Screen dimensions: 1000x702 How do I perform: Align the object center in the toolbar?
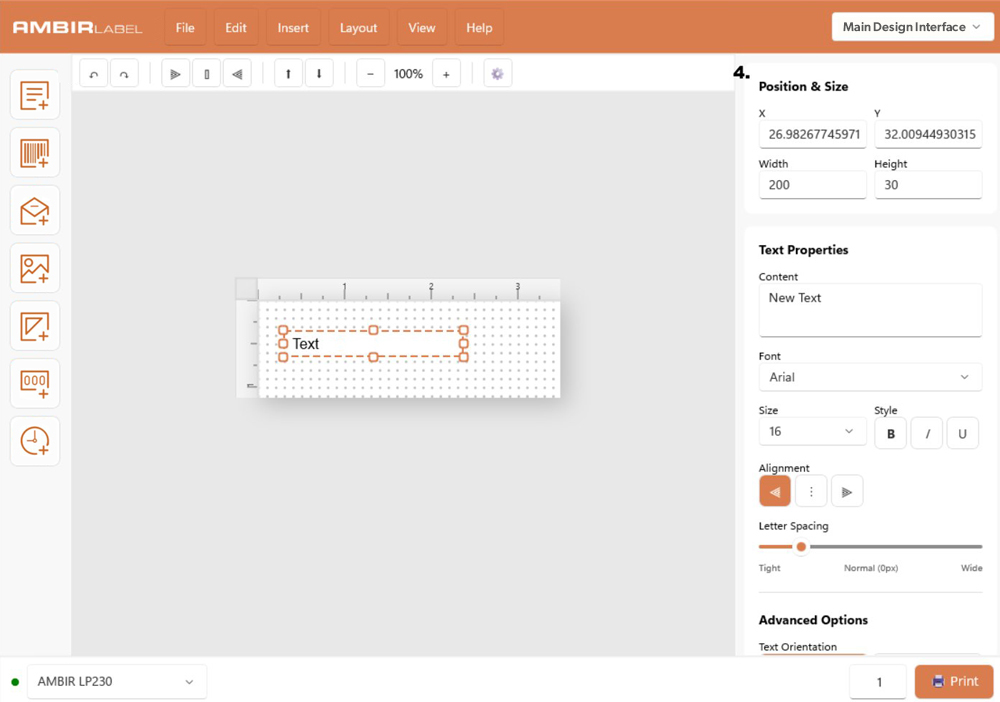click(207, 74)
